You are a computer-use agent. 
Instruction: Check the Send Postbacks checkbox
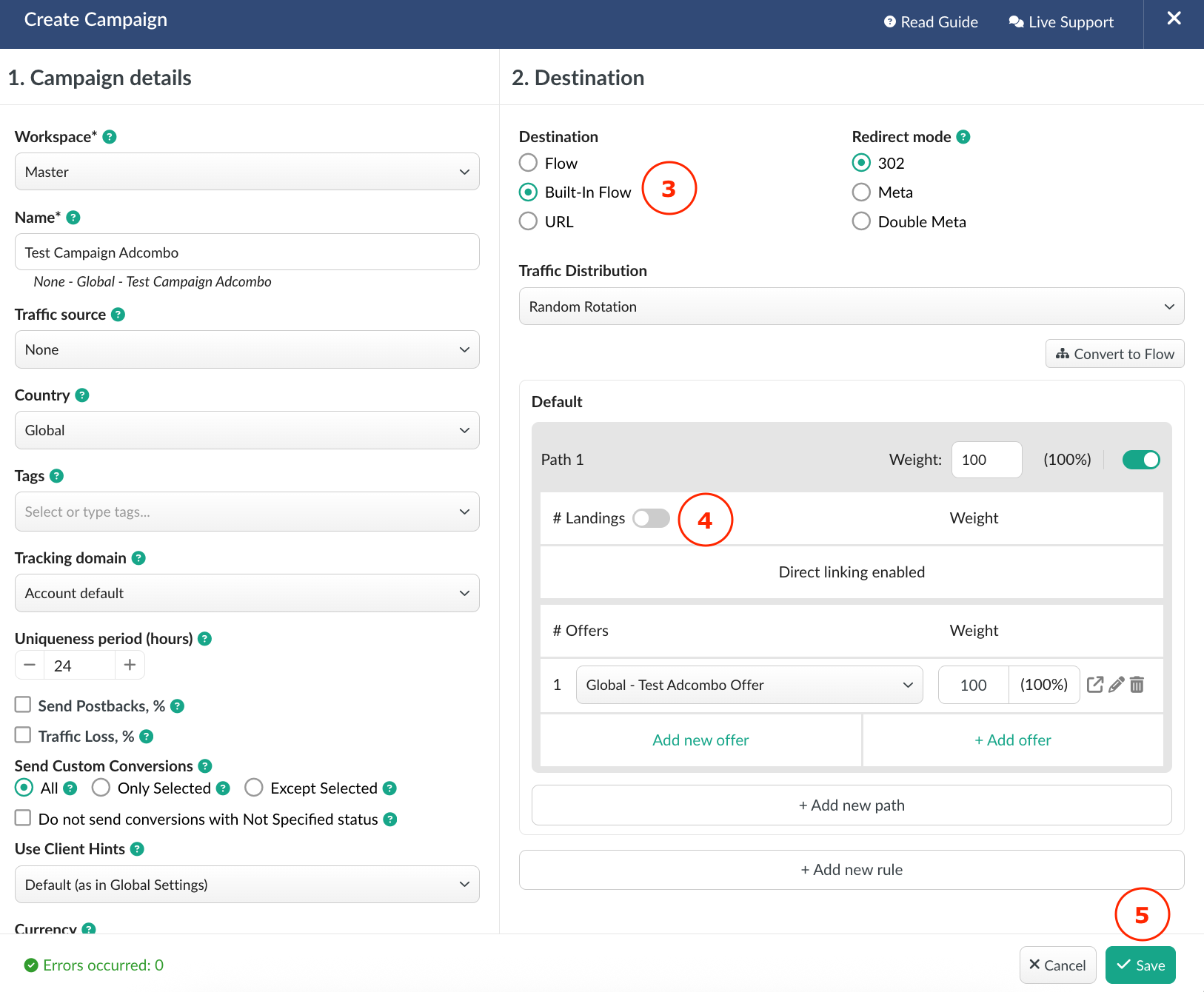(23, 705)
